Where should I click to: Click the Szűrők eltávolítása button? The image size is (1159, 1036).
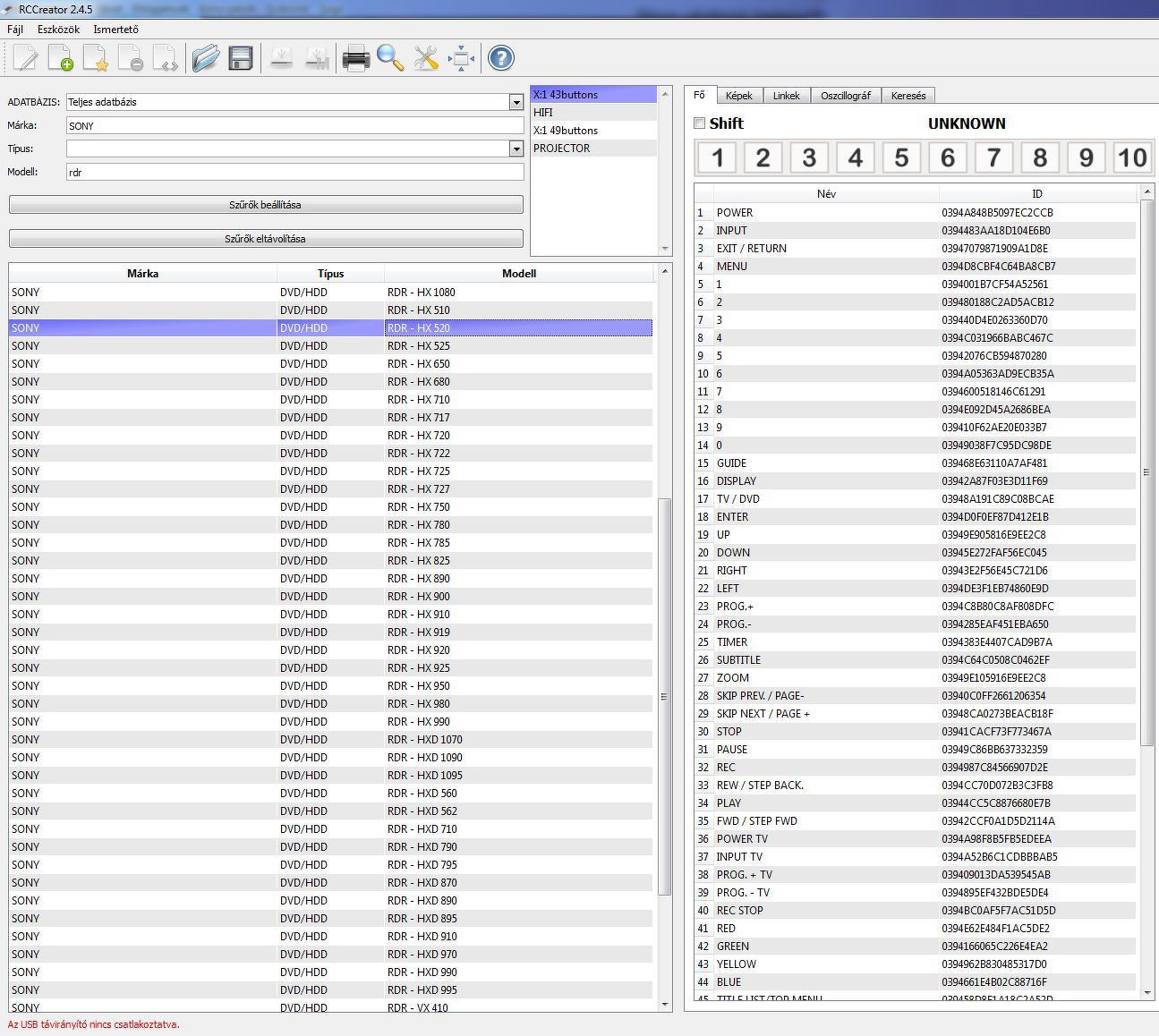(x=266, y=239)
